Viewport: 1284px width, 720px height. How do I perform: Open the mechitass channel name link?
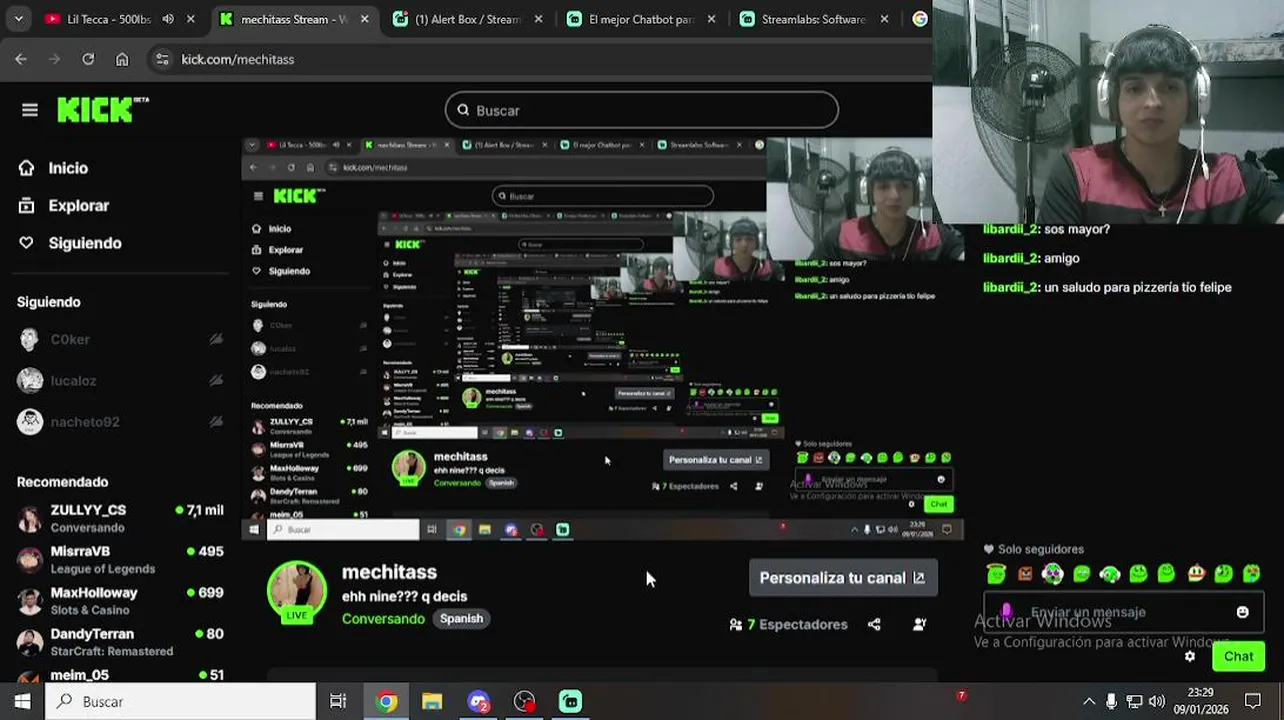(389, 572)
